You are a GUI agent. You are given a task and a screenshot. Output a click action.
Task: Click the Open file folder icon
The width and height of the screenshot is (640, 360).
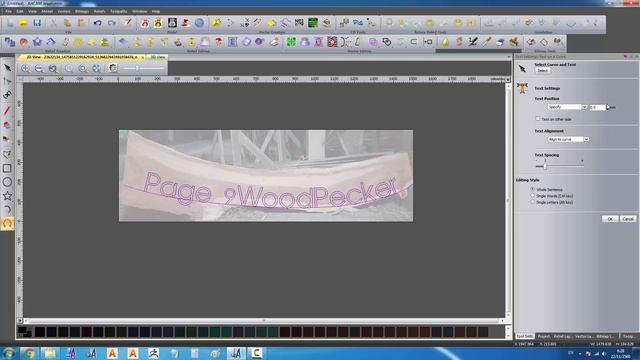[x=23, y=23]
